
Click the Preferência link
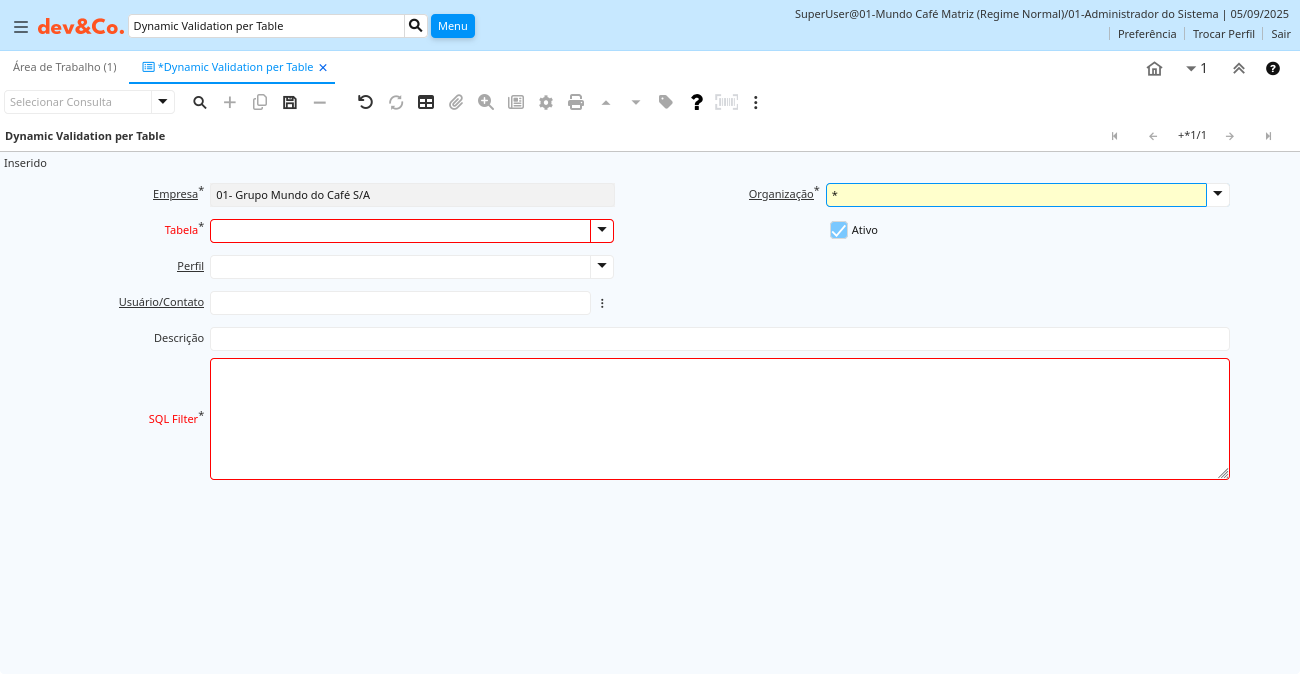tap(1147, 34)
